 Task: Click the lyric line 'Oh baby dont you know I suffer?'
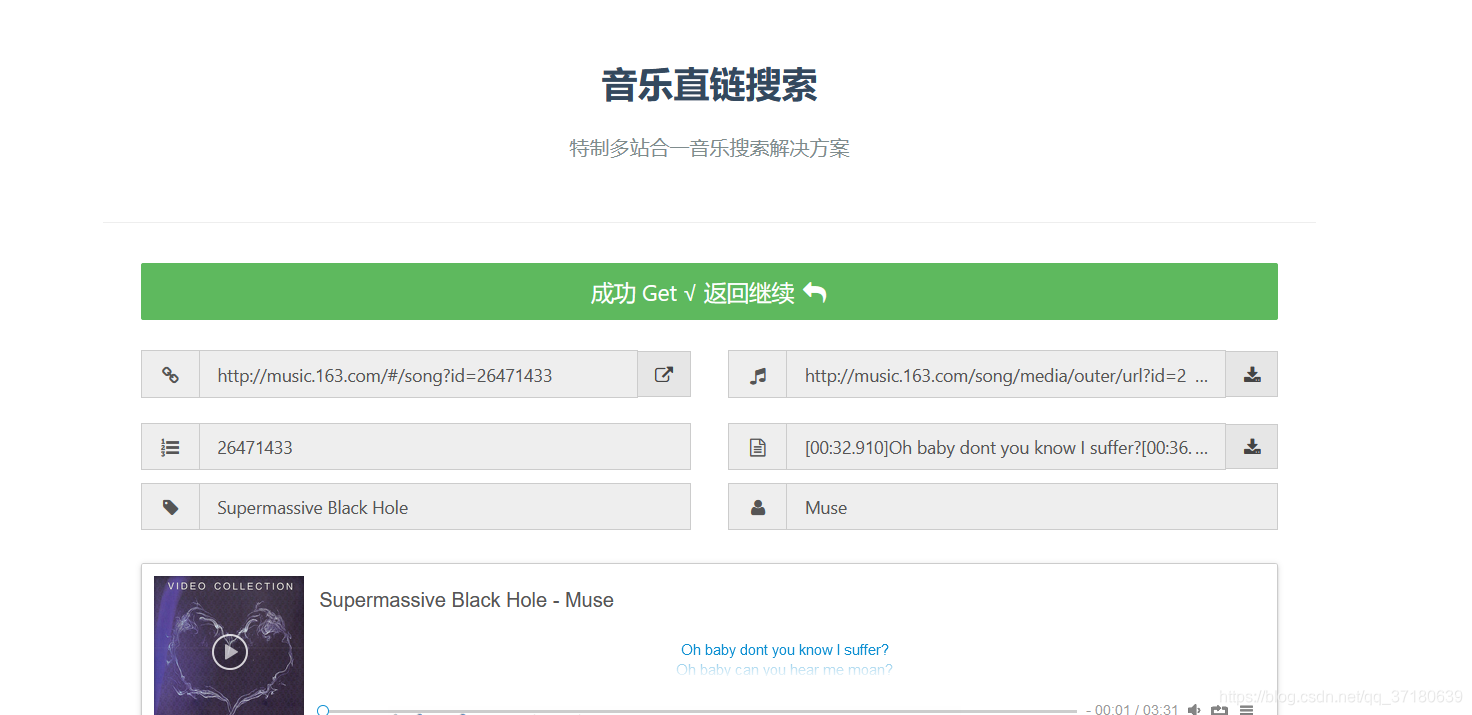pyautogui.click(x=785, y=650)
